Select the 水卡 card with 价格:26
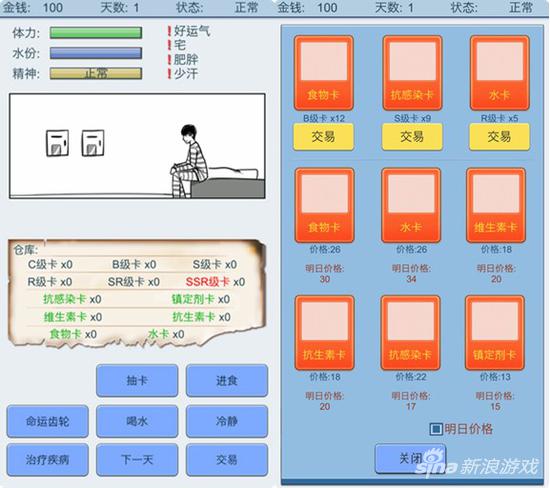This screenshot has height=488, width=550. click(411, 205)
